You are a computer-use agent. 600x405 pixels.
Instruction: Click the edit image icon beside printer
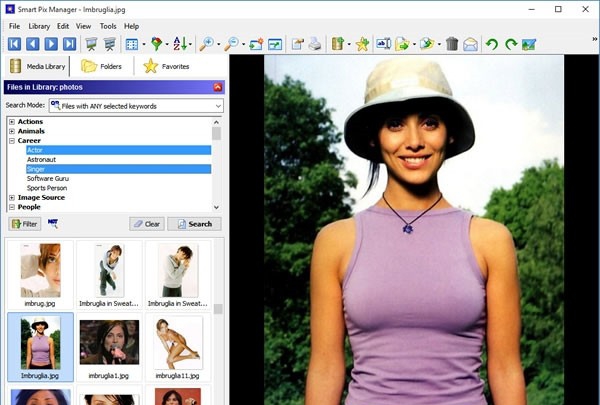[x=297, y=44]
